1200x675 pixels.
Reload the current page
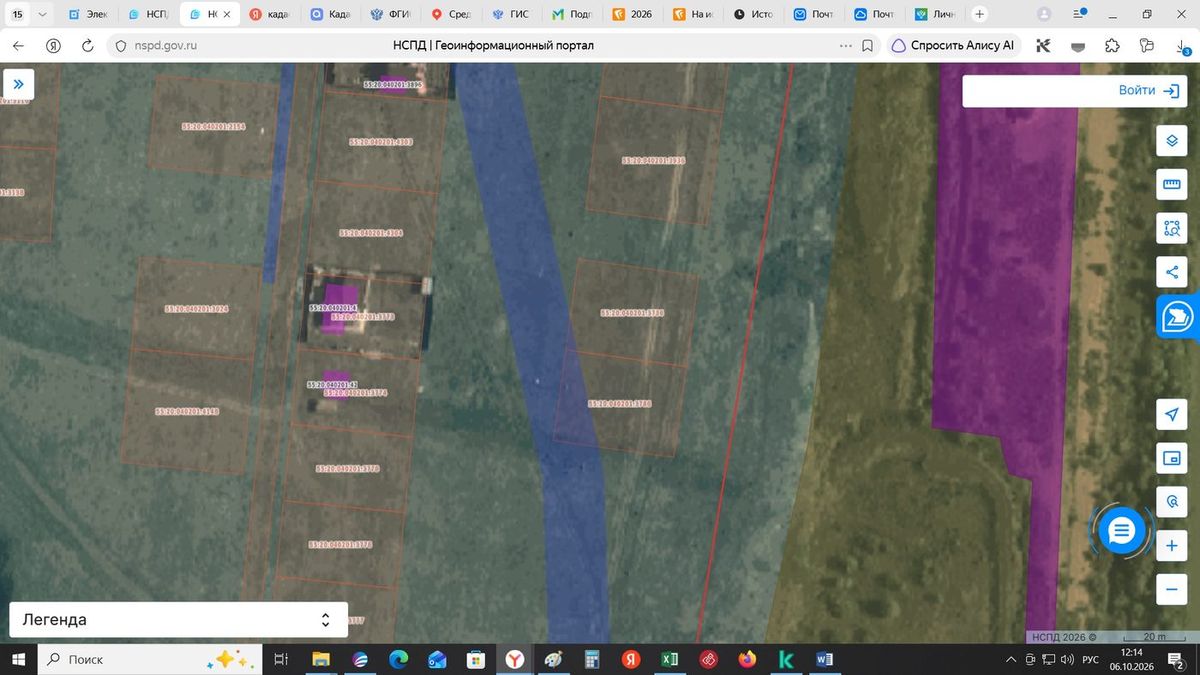(87, 45)
